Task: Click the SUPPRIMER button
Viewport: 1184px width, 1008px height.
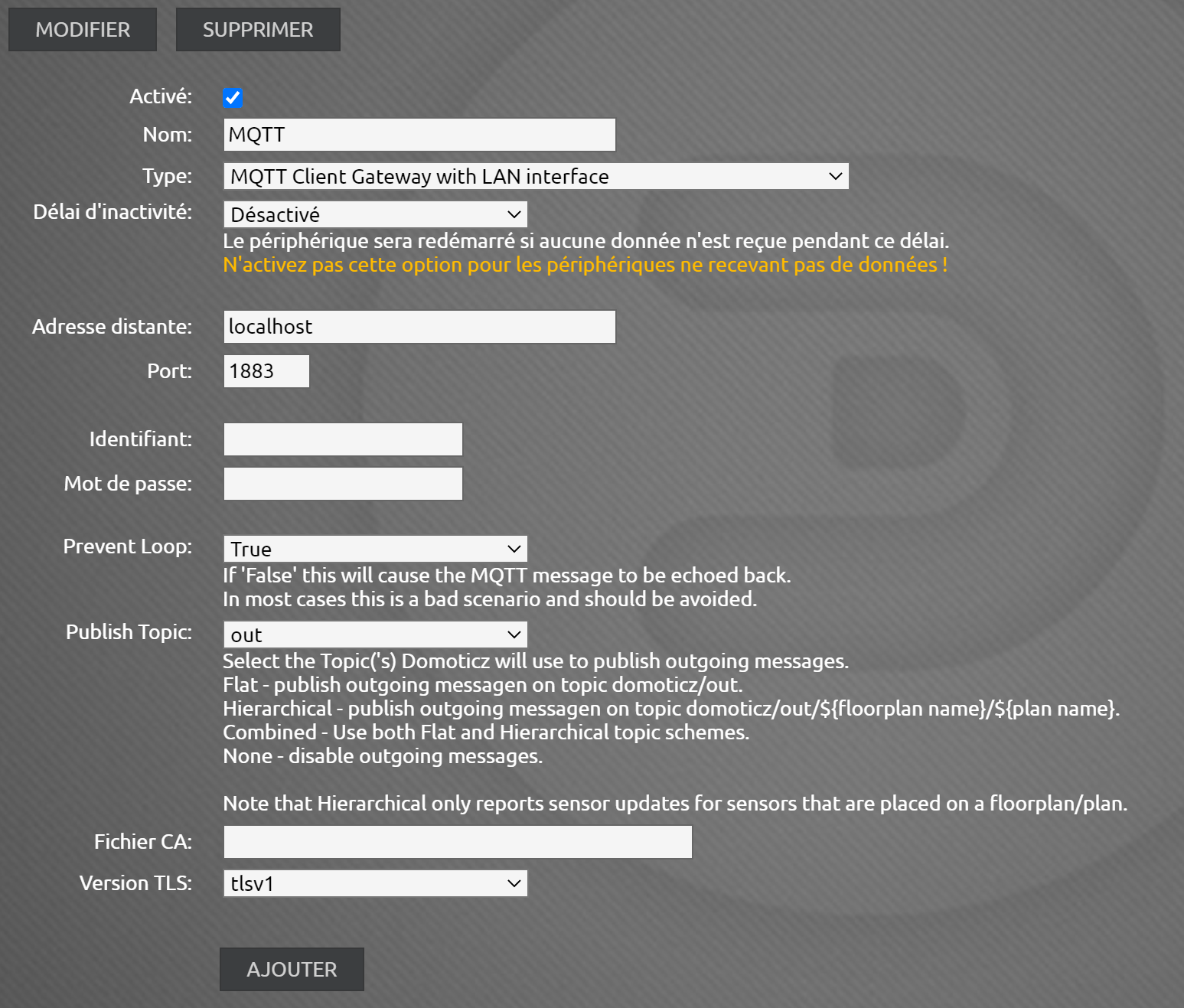Action: pyautogui.click(x=257, y=29)
